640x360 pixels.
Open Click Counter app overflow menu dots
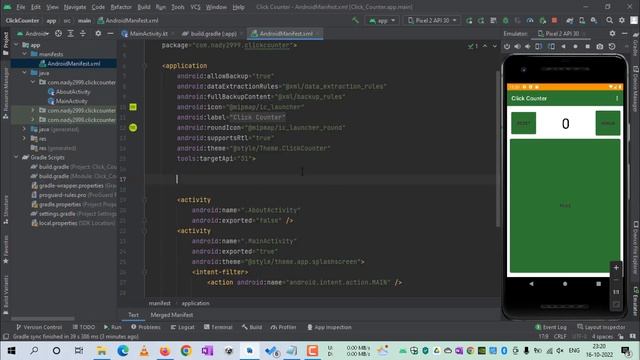click(617, 98)
